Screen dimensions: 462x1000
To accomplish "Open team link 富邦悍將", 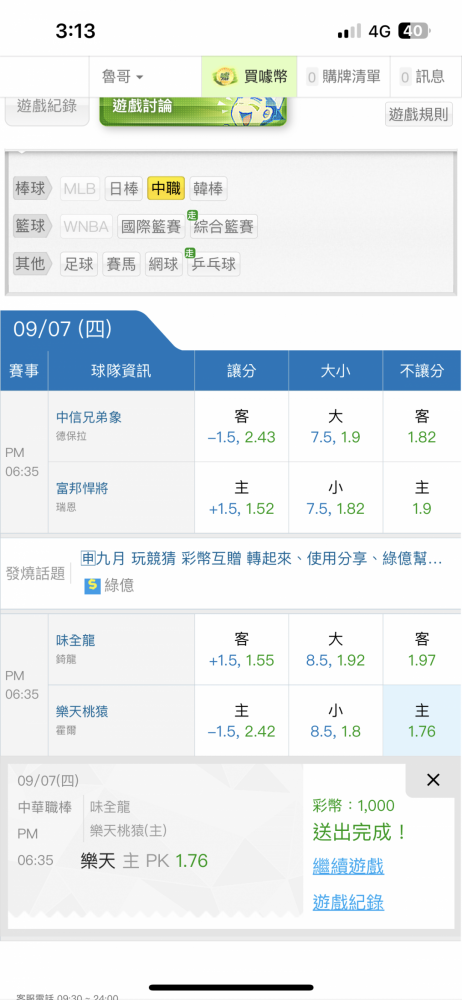I will (x=82, y=489).
